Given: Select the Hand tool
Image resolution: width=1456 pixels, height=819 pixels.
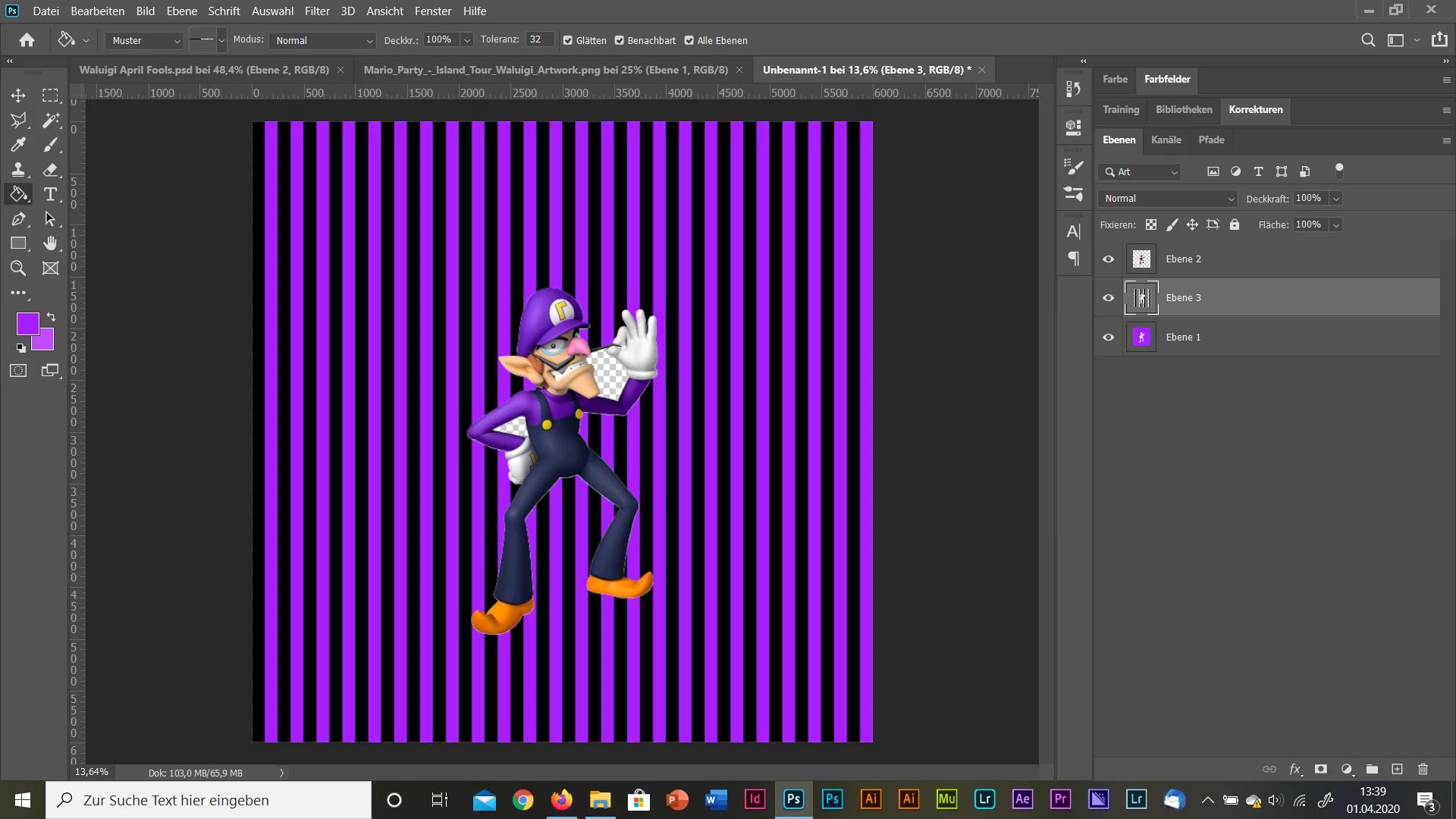Looking at the screenshot, I should (x=51, y=243).
